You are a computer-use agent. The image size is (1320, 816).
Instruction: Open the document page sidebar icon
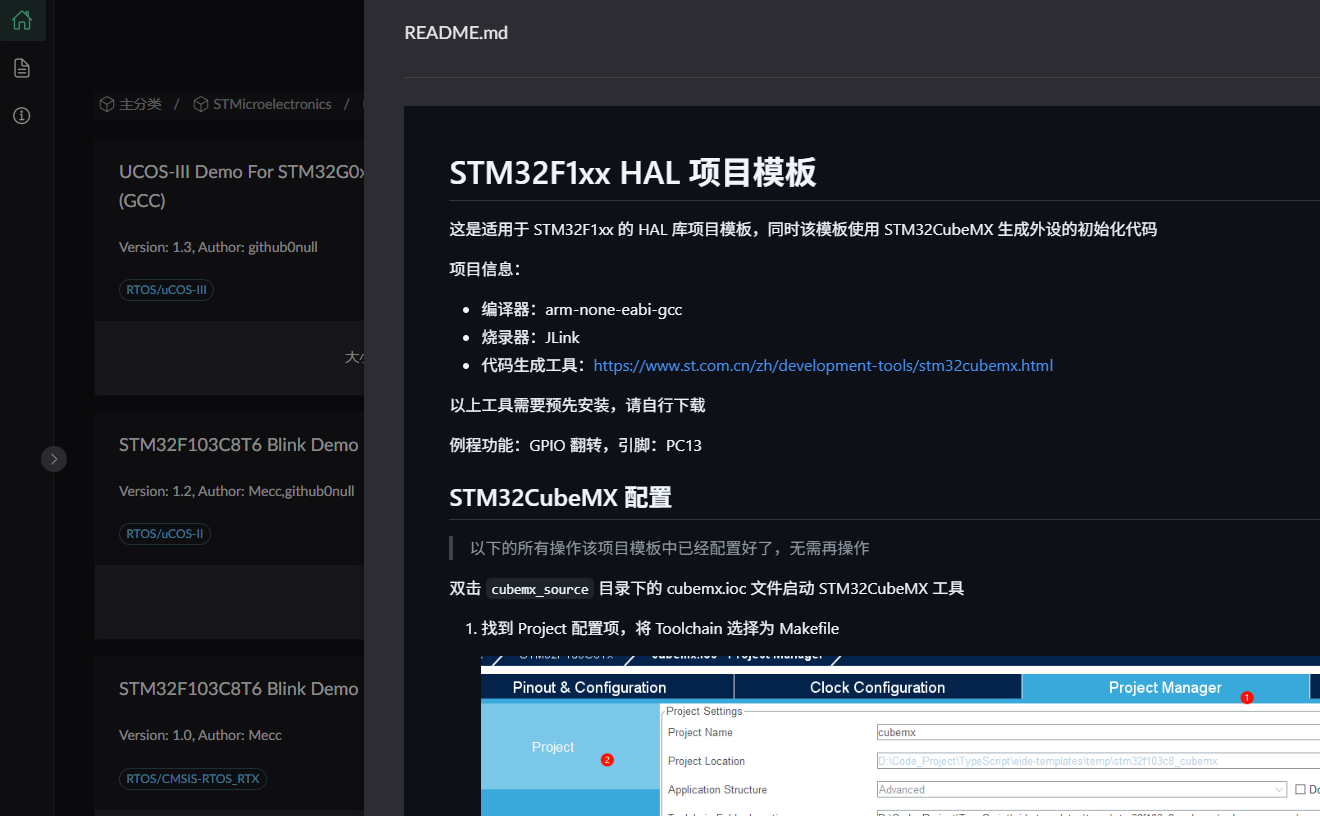tap(22, 68)
